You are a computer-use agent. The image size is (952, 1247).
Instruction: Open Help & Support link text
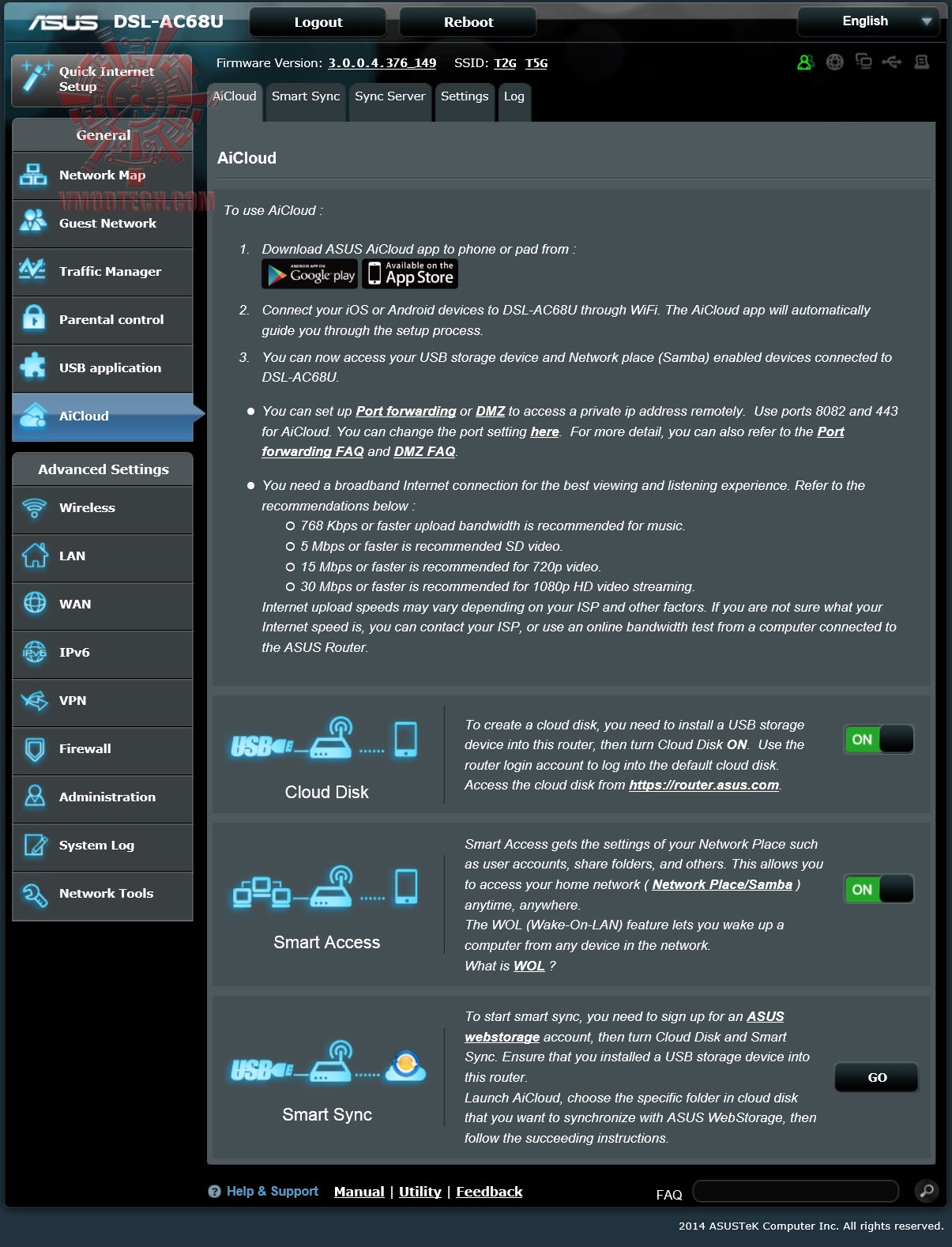[273, 1192]
